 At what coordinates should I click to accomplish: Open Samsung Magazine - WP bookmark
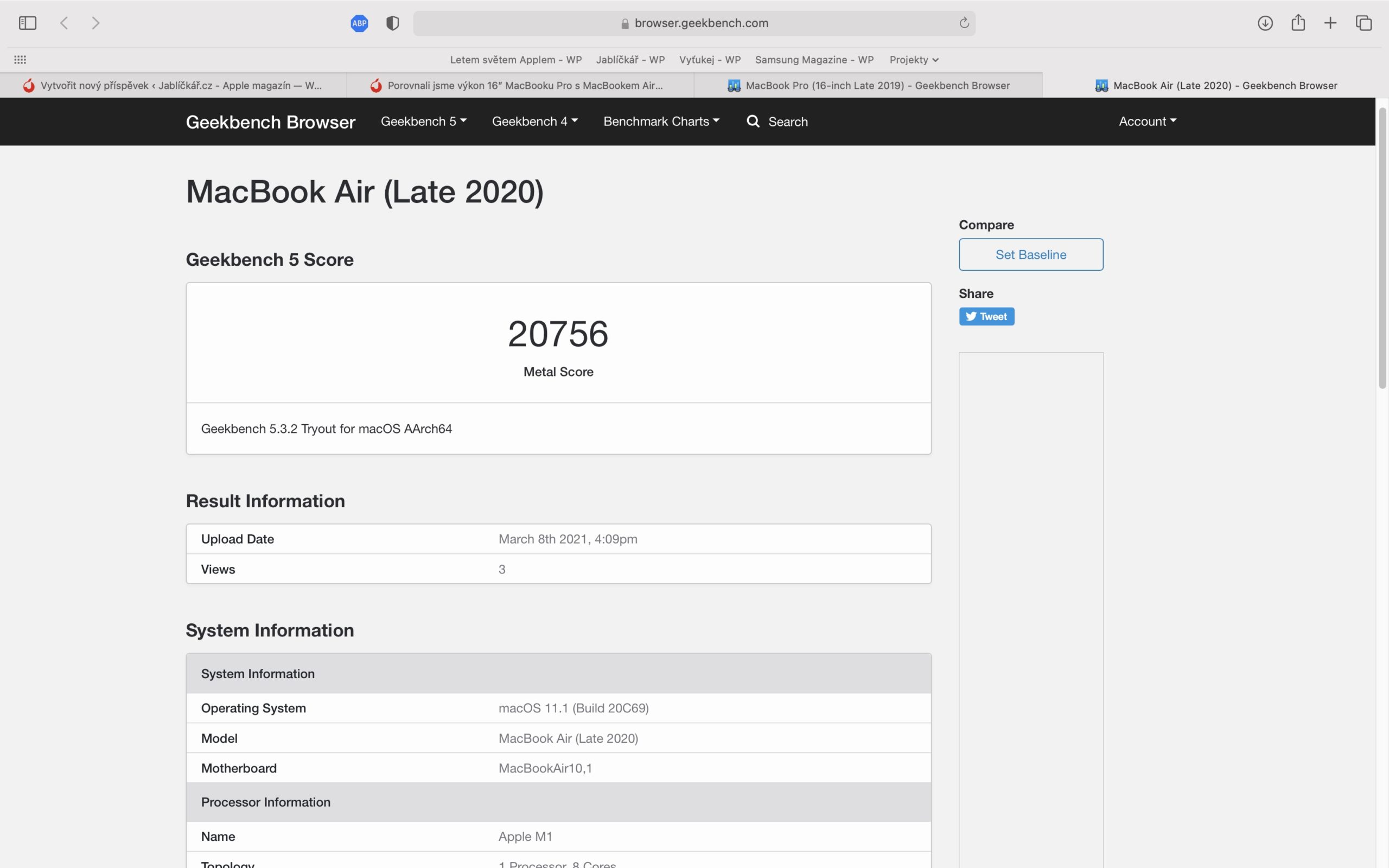pyautogui.click(x=814, y=60)
